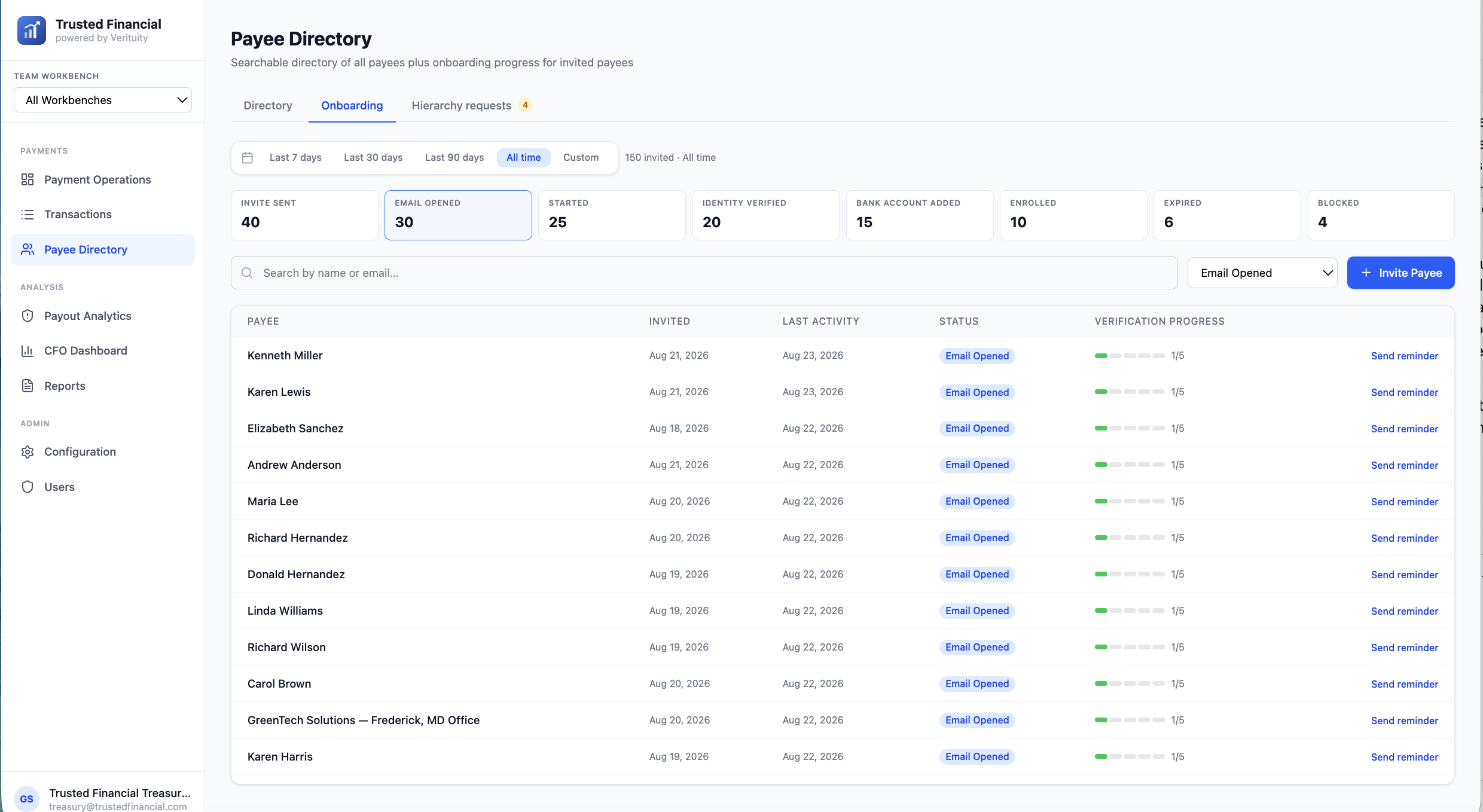Click the search by name or email field

704,273
